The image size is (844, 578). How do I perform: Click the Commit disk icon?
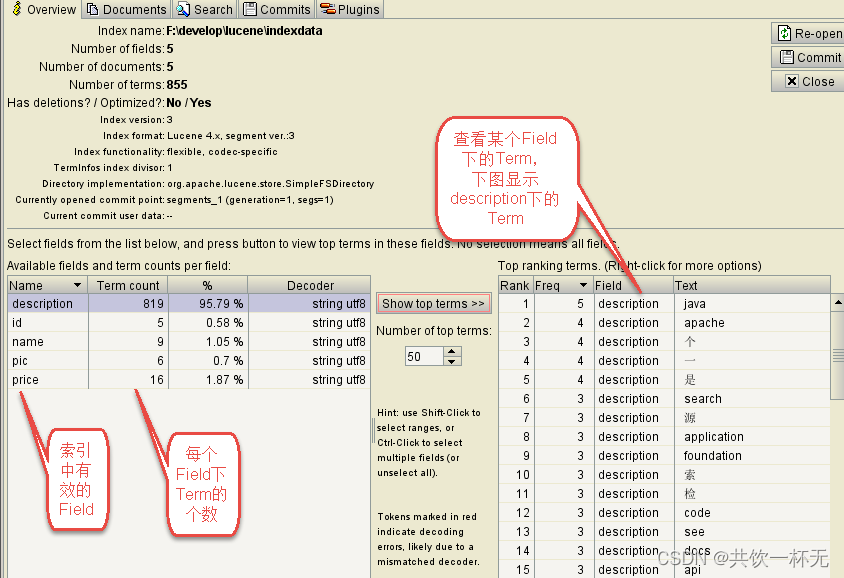(x=786, y=57)
